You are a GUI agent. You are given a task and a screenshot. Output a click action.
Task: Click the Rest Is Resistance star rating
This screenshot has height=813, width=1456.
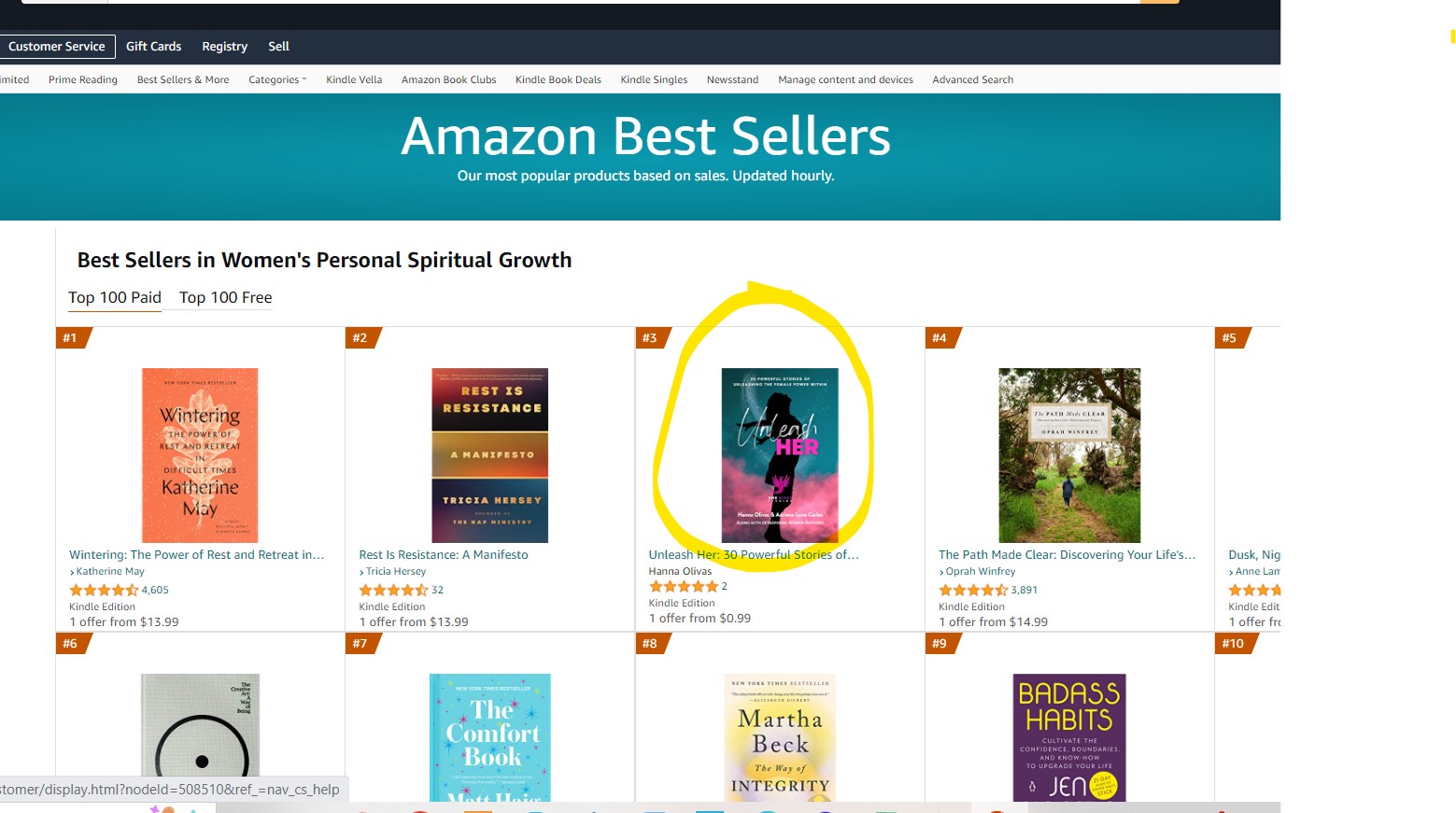click(x=393, y=591)
